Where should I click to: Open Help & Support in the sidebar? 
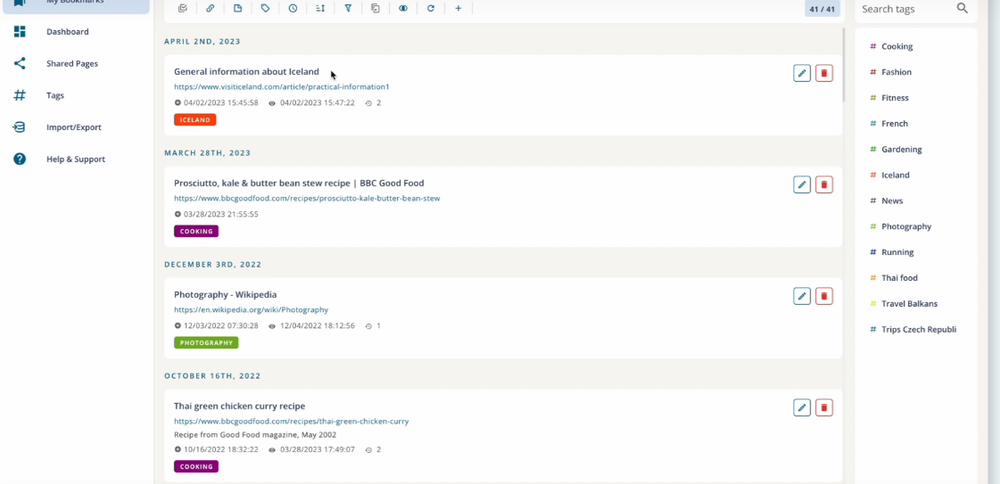77,159
